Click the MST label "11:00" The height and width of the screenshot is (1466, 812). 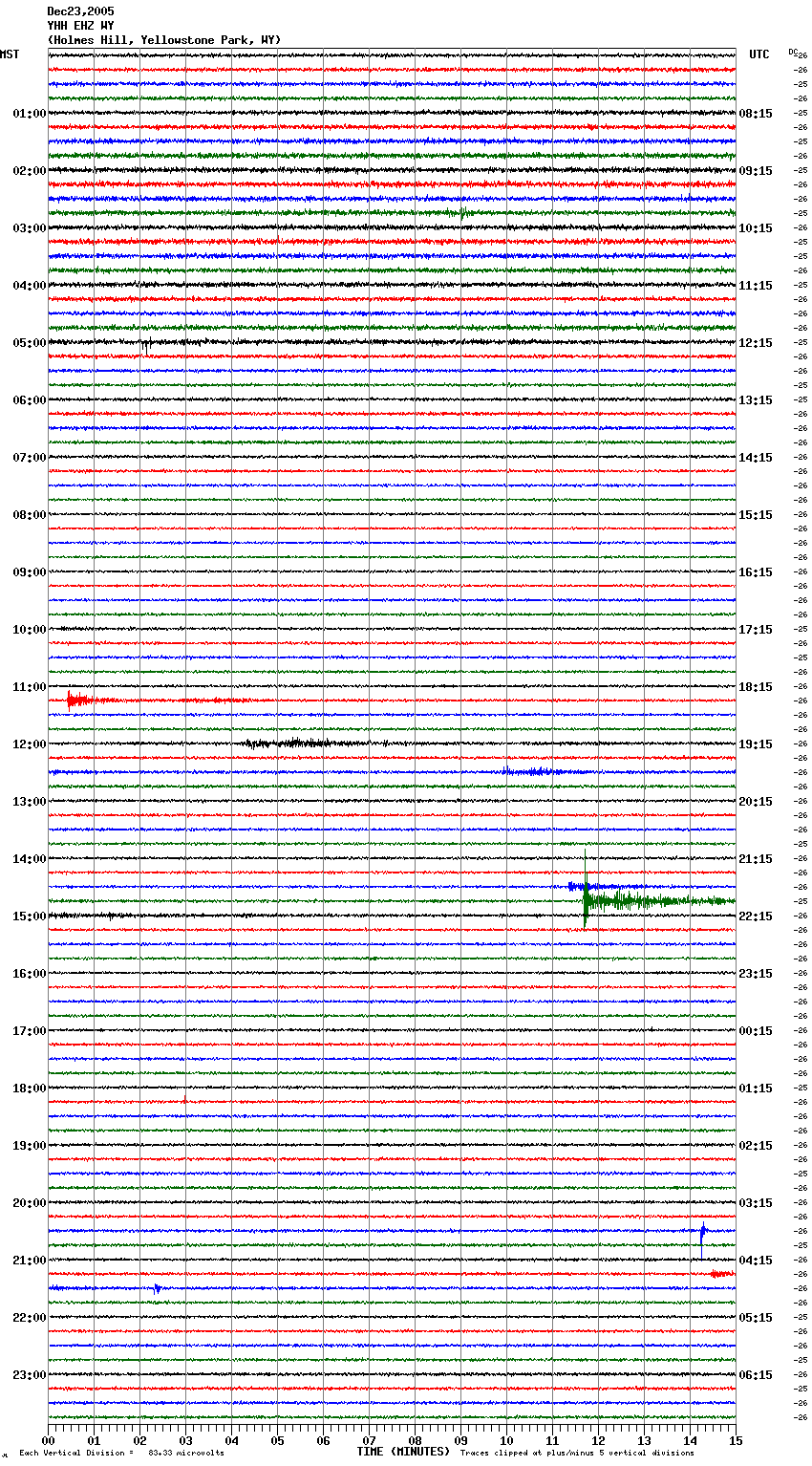click(x=30, y=687)
